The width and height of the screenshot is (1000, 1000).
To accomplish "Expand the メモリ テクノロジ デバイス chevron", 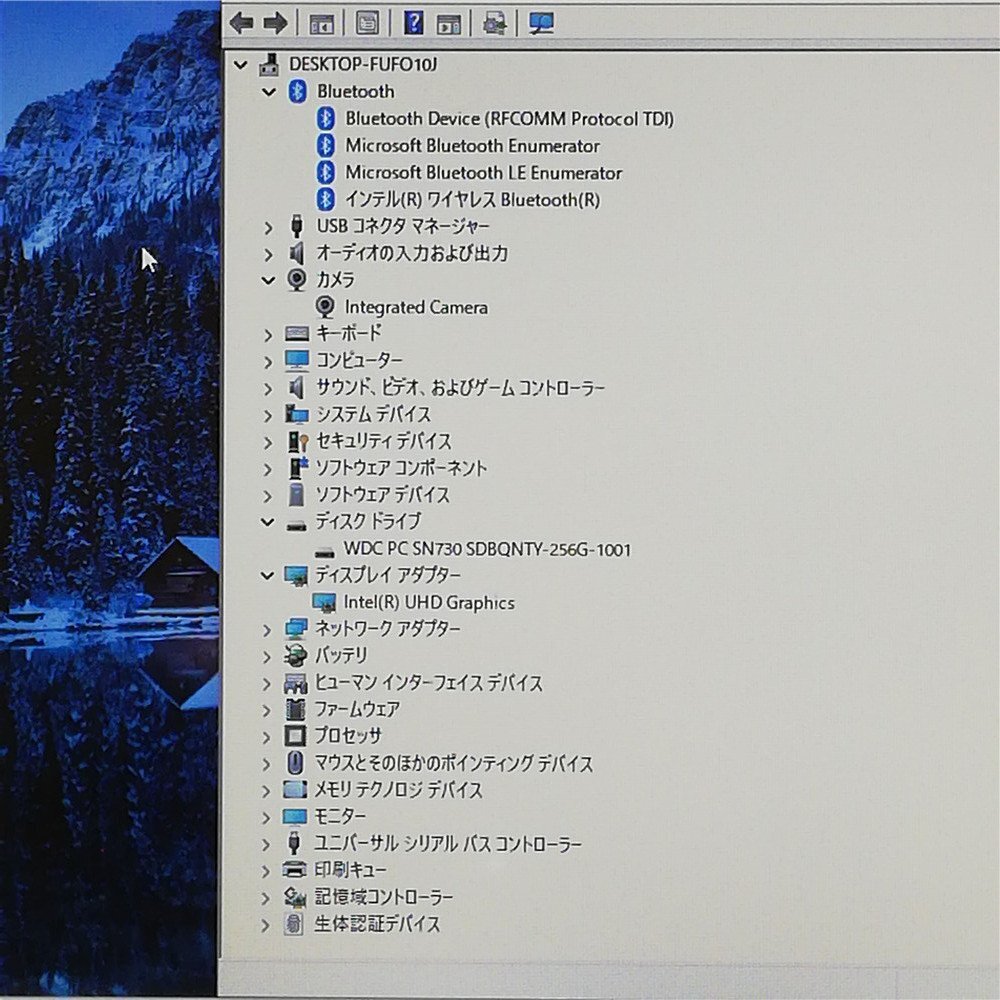I will coord(267,791).
